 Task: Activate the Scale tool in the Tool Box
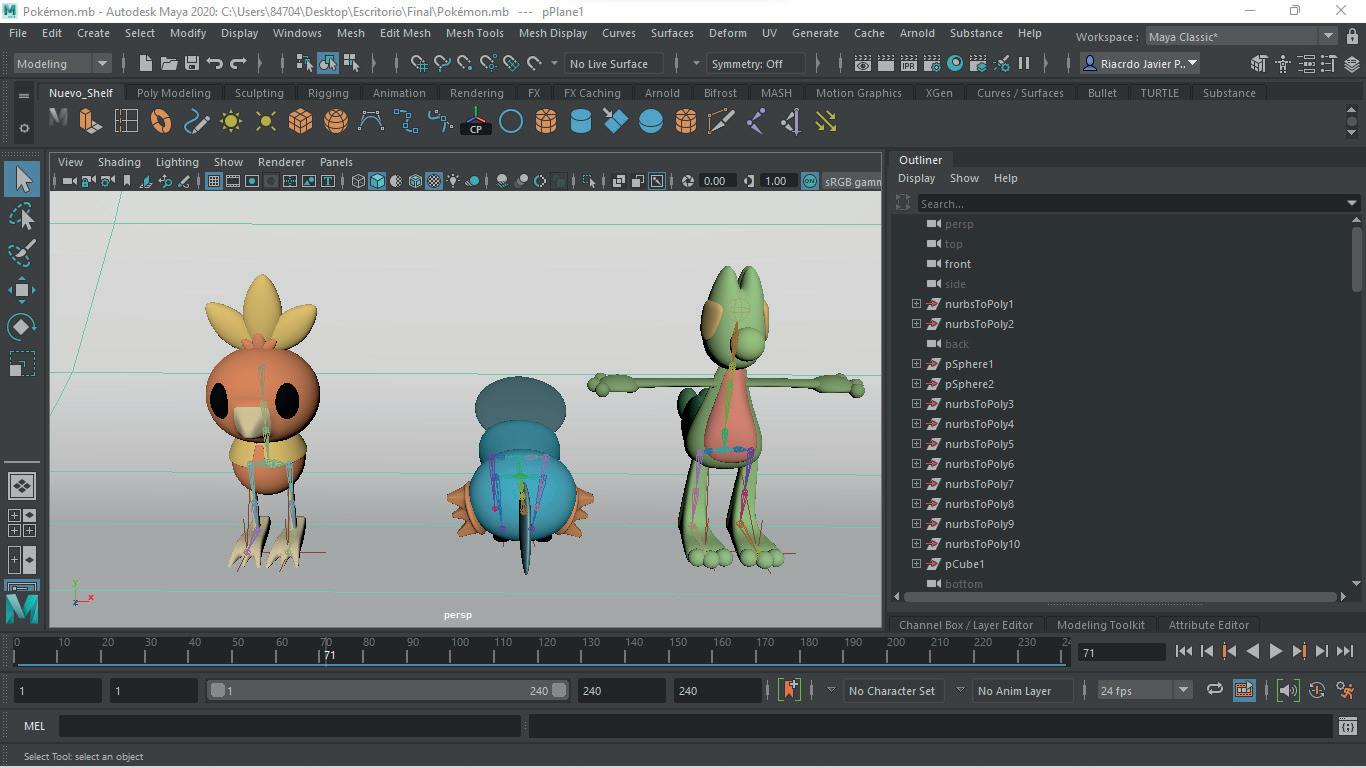(x=22, y=364)
